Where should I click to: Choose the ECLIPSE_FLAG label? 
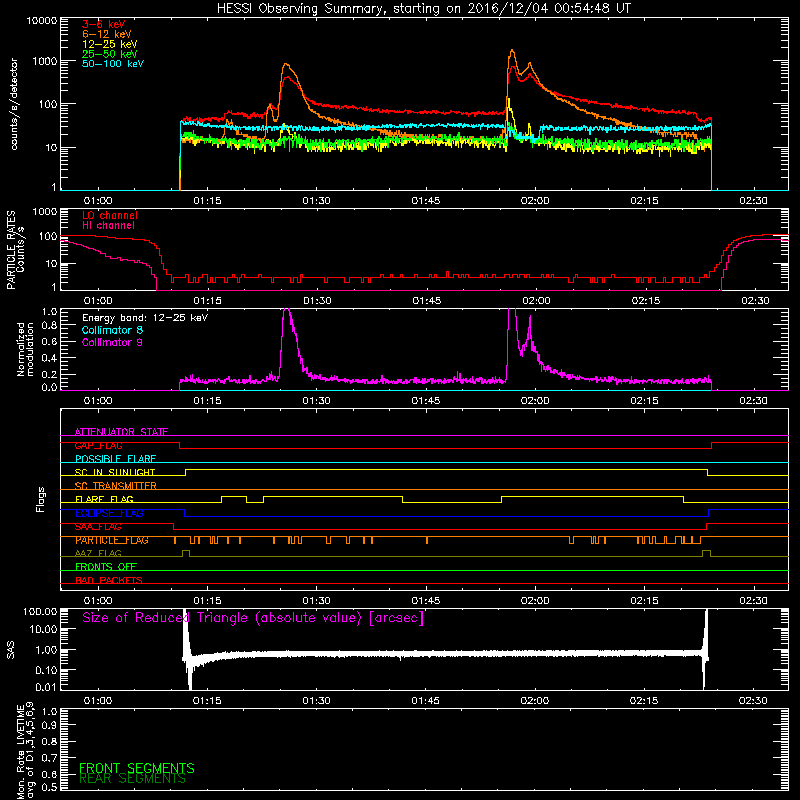[x=109, y=513]
